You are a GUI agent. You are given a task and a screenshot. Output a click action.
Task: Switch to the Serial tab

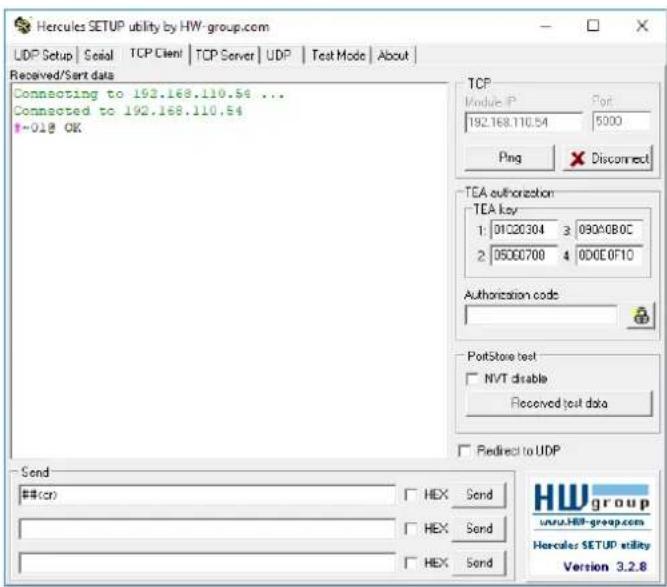99,55
